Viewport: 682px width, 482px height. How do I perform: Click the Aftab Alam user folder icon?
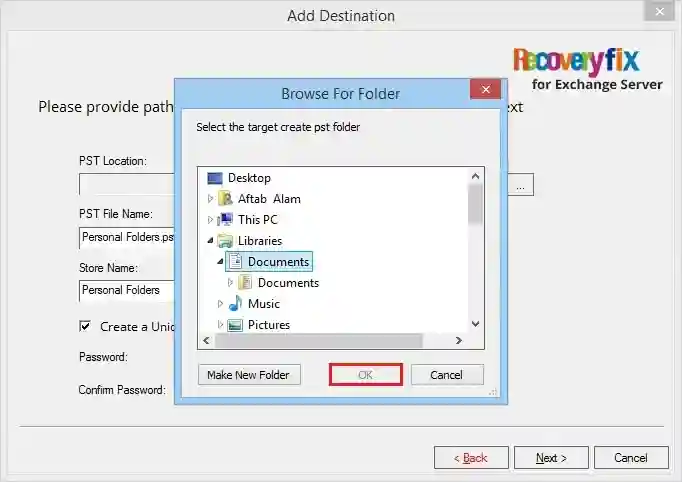click(x=225, y=199)
